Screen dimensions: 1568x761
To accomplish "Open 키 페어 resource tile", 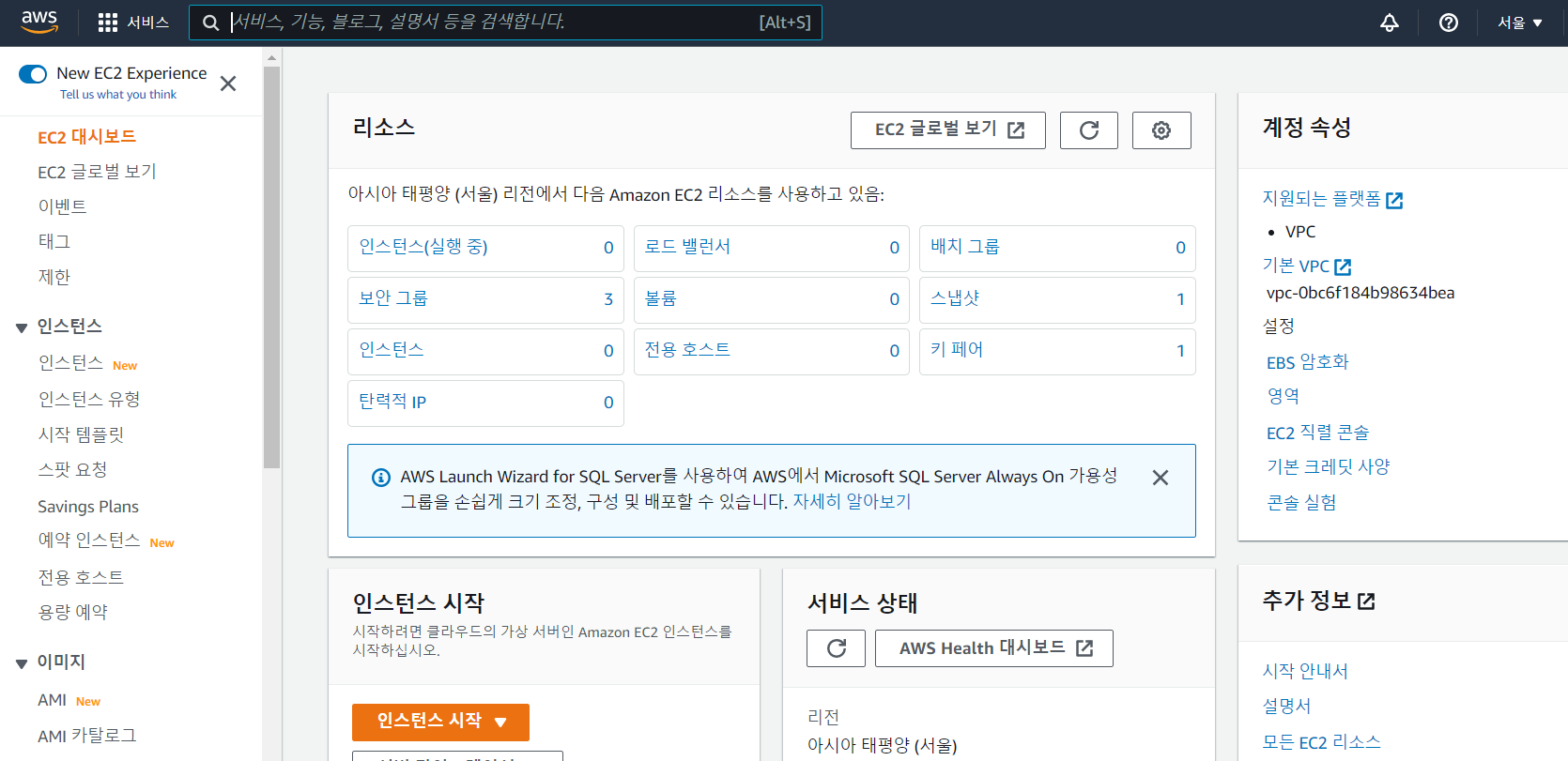I will coord(1057,352).
